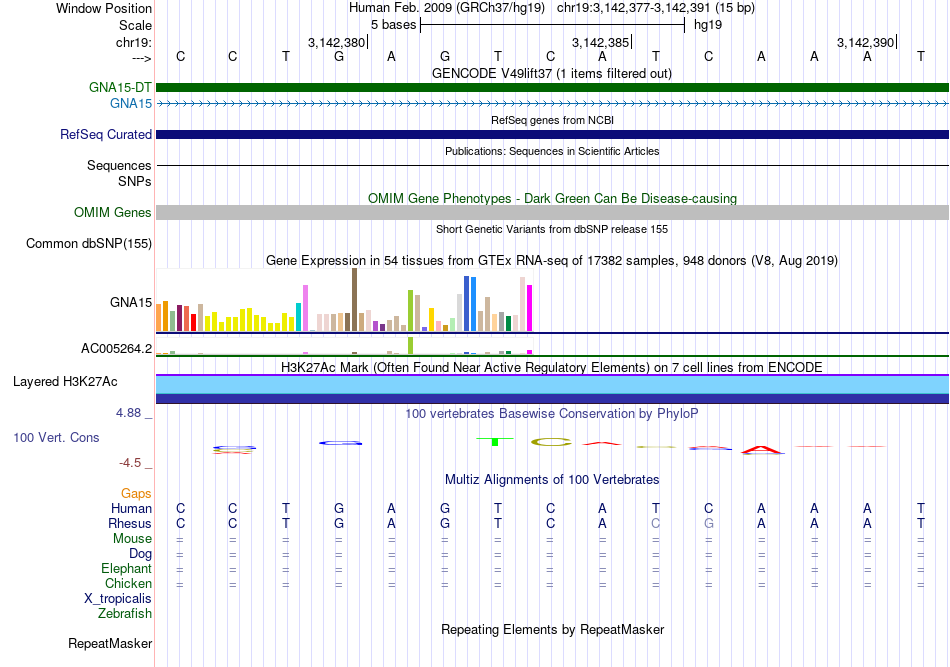
Task: Click the Mouse species row label
Action: point(133,539)
